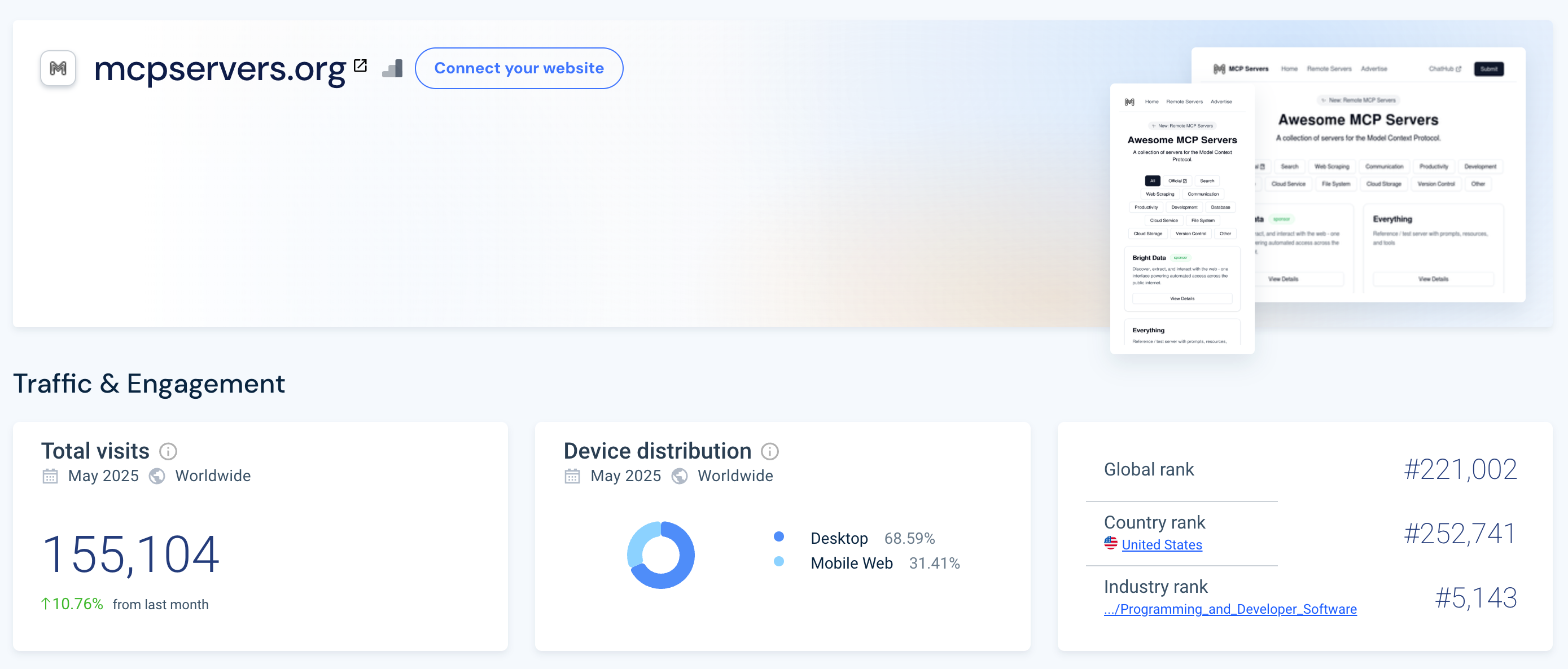
Task: Open Programming_and_Developer_Software industry link
Action: pyautogui.click(x=1230, y=609)
